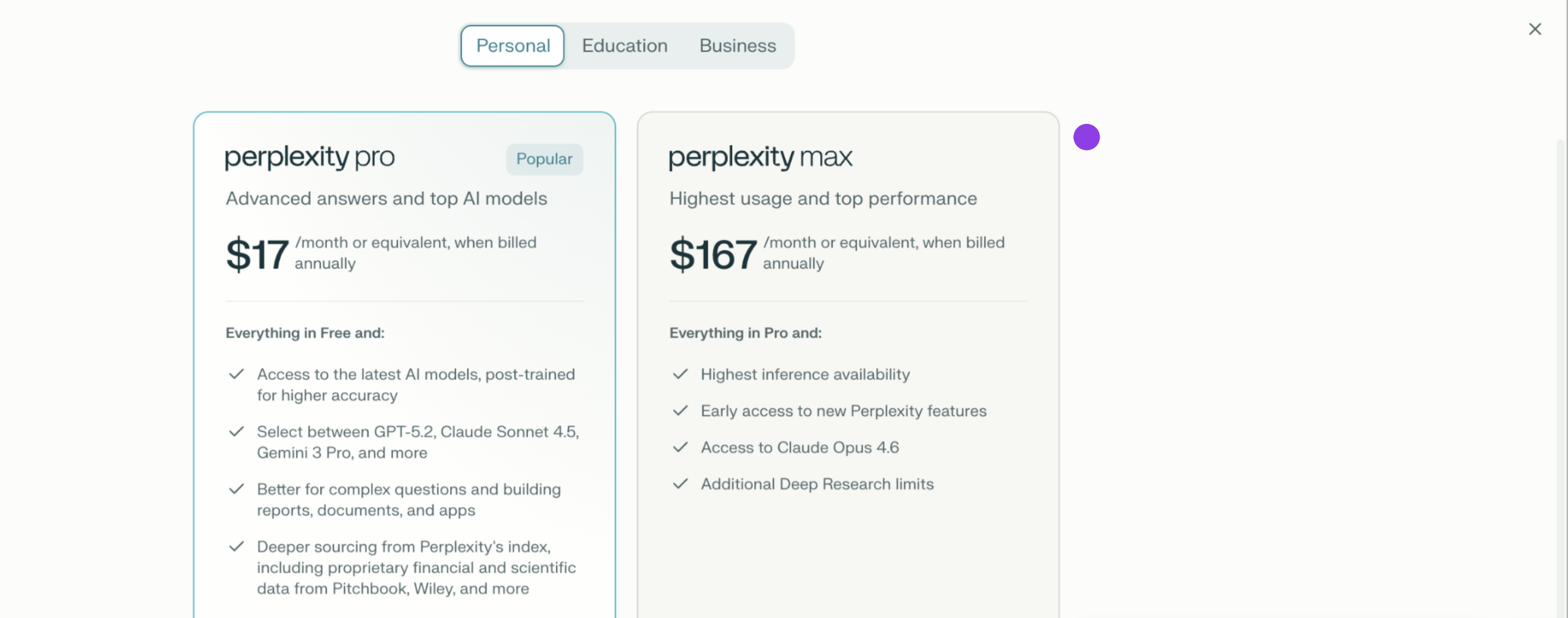Click checkmark next to GPT-5.2 model selection
This screenshot has width=1568, height=618.
[236, 432]
